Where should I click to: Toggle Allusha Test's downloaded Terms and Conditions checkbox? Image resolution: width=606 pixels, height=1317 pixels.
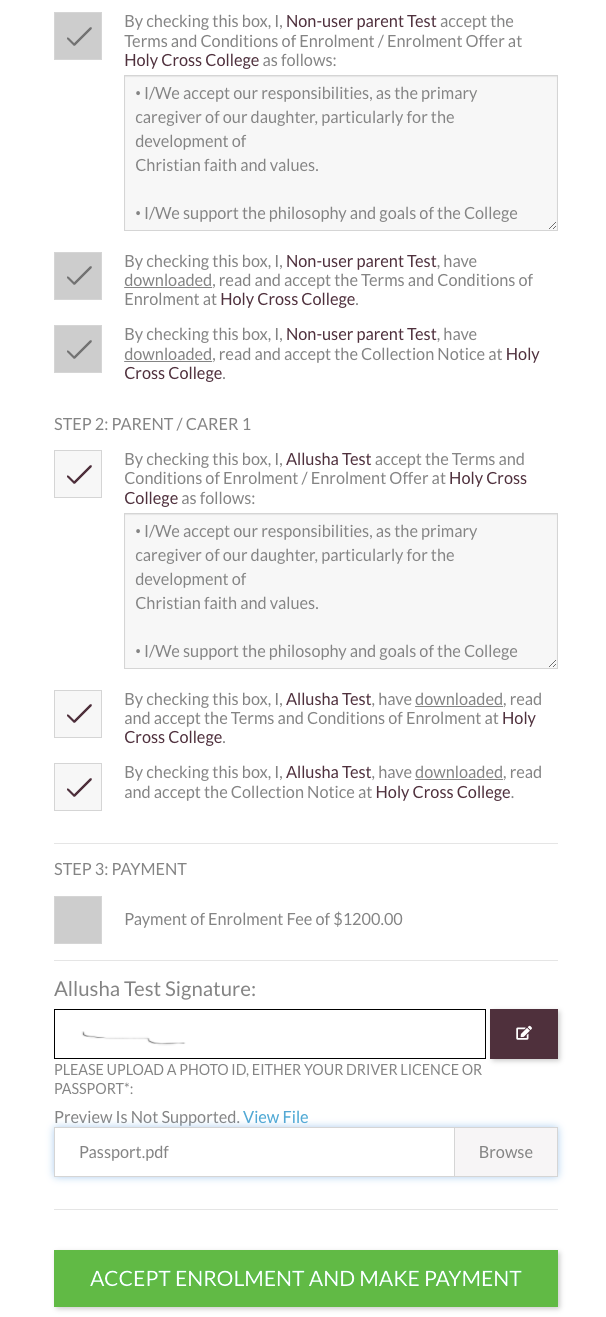pyautogui.click(x=78, y=714)
